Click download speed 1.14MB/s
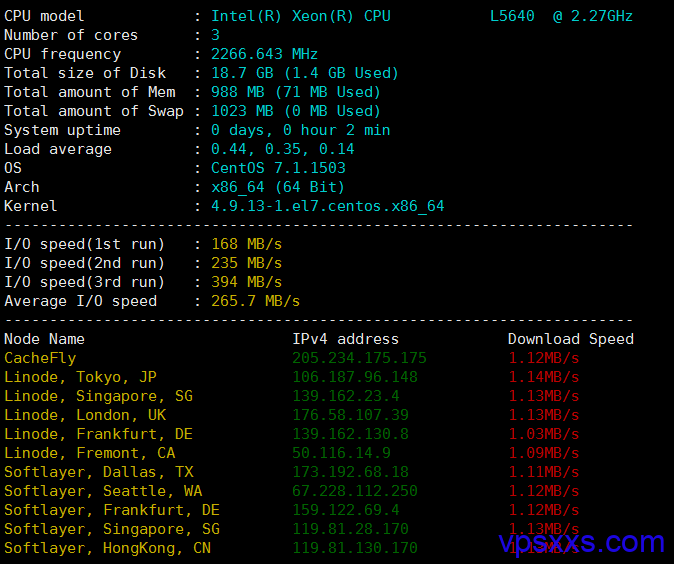The width and height of the screenshot is (674, 564). tap(544, 377)
